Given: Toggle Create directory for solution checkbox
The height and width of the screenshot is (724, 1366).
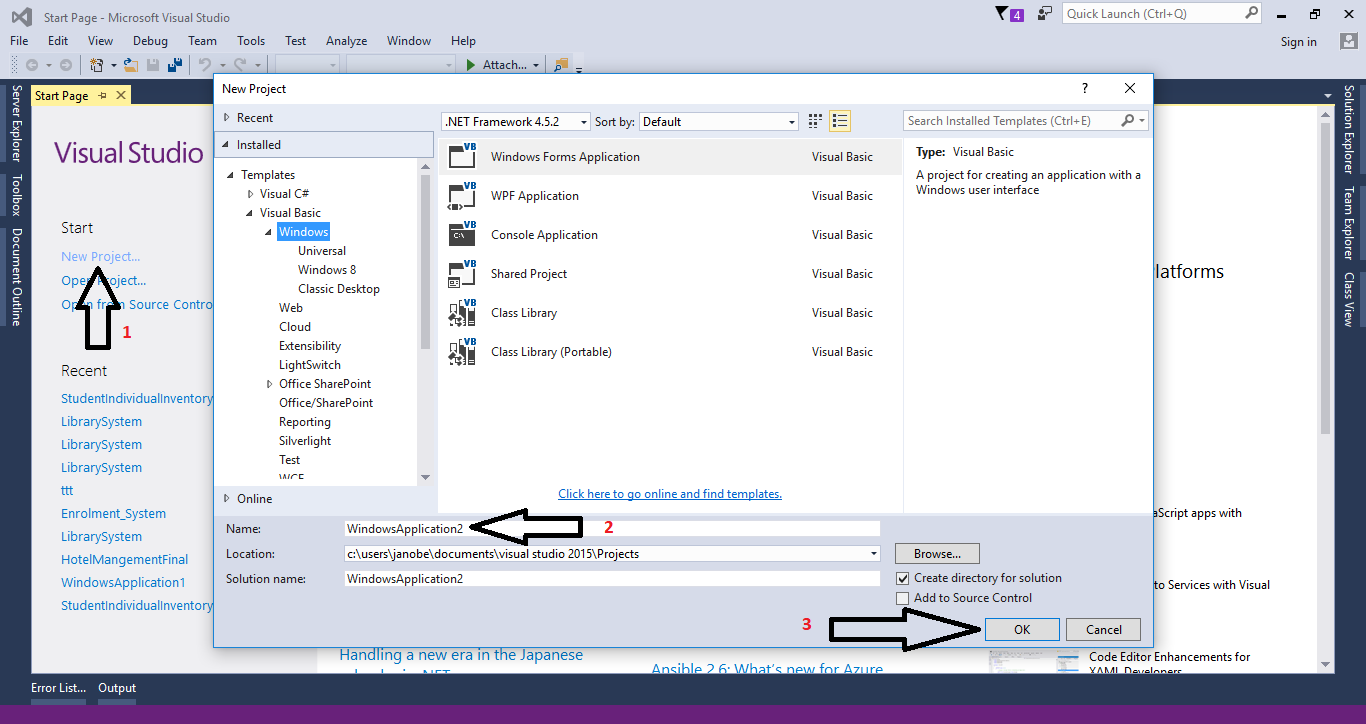Looking at the screenshot, I should click(903, 578).
